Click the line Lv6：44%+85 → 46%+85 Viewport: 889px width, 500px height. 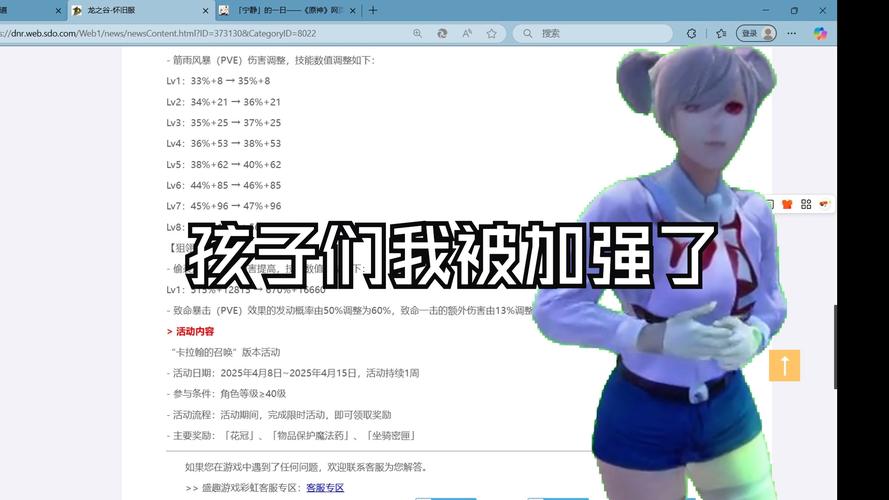point(223,185)
